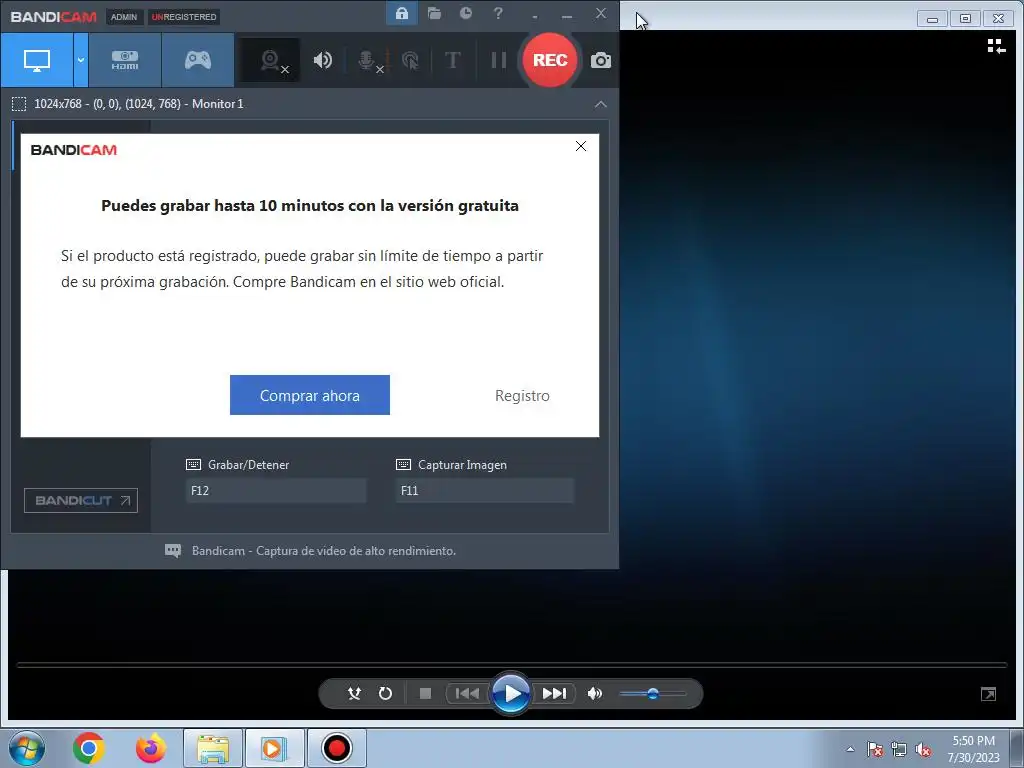Click the recording area selection rectangle icon
The width and height of the screenshot is (1024, 768).
click(19, 104)
